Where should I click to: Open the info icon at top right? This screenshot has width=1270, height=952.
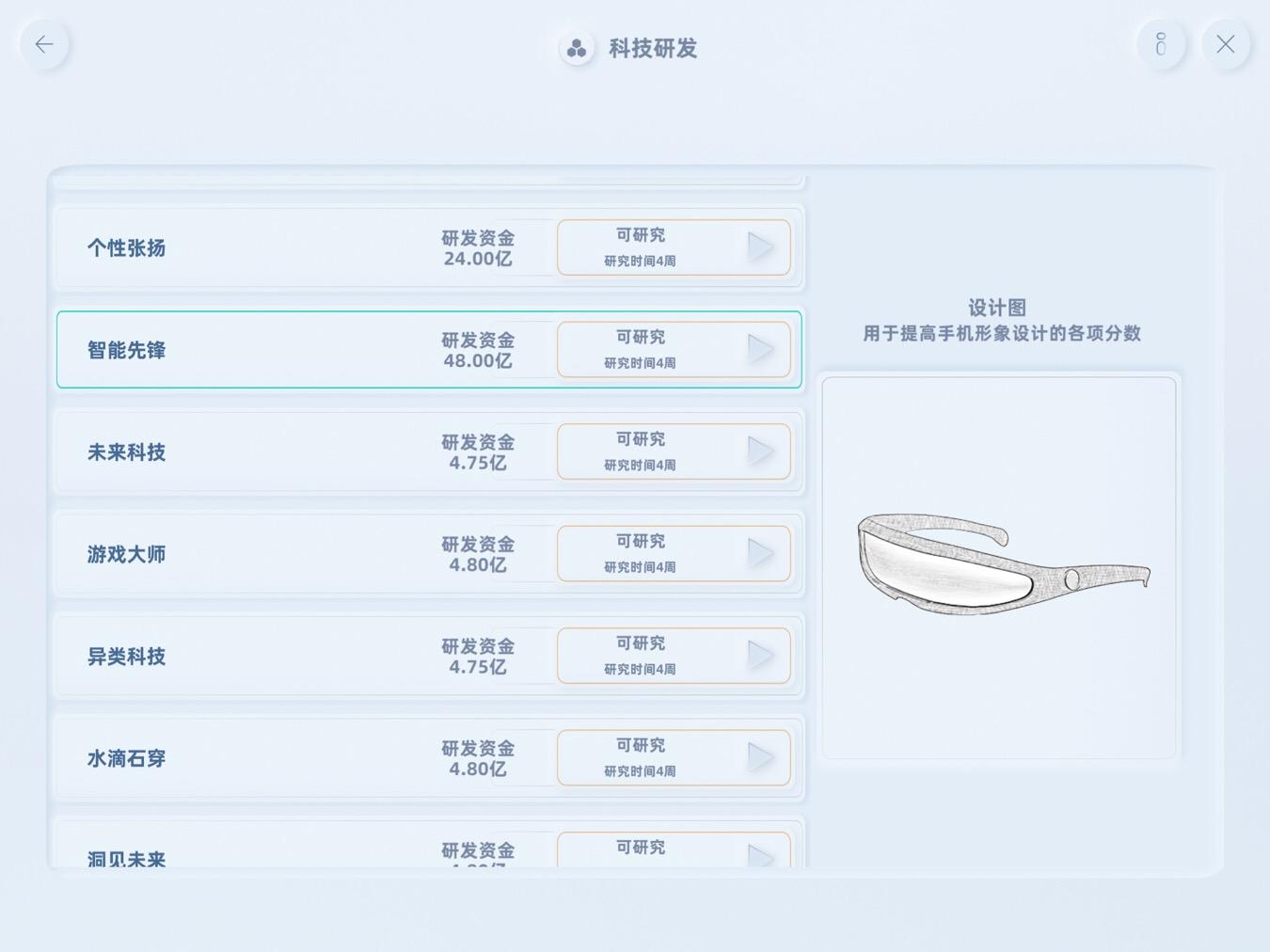click(x=1161, y=44)
